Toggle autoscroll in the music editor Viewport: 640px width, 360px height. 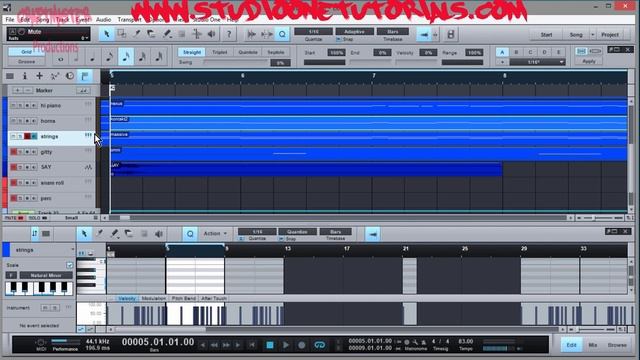tap(373, 234)
